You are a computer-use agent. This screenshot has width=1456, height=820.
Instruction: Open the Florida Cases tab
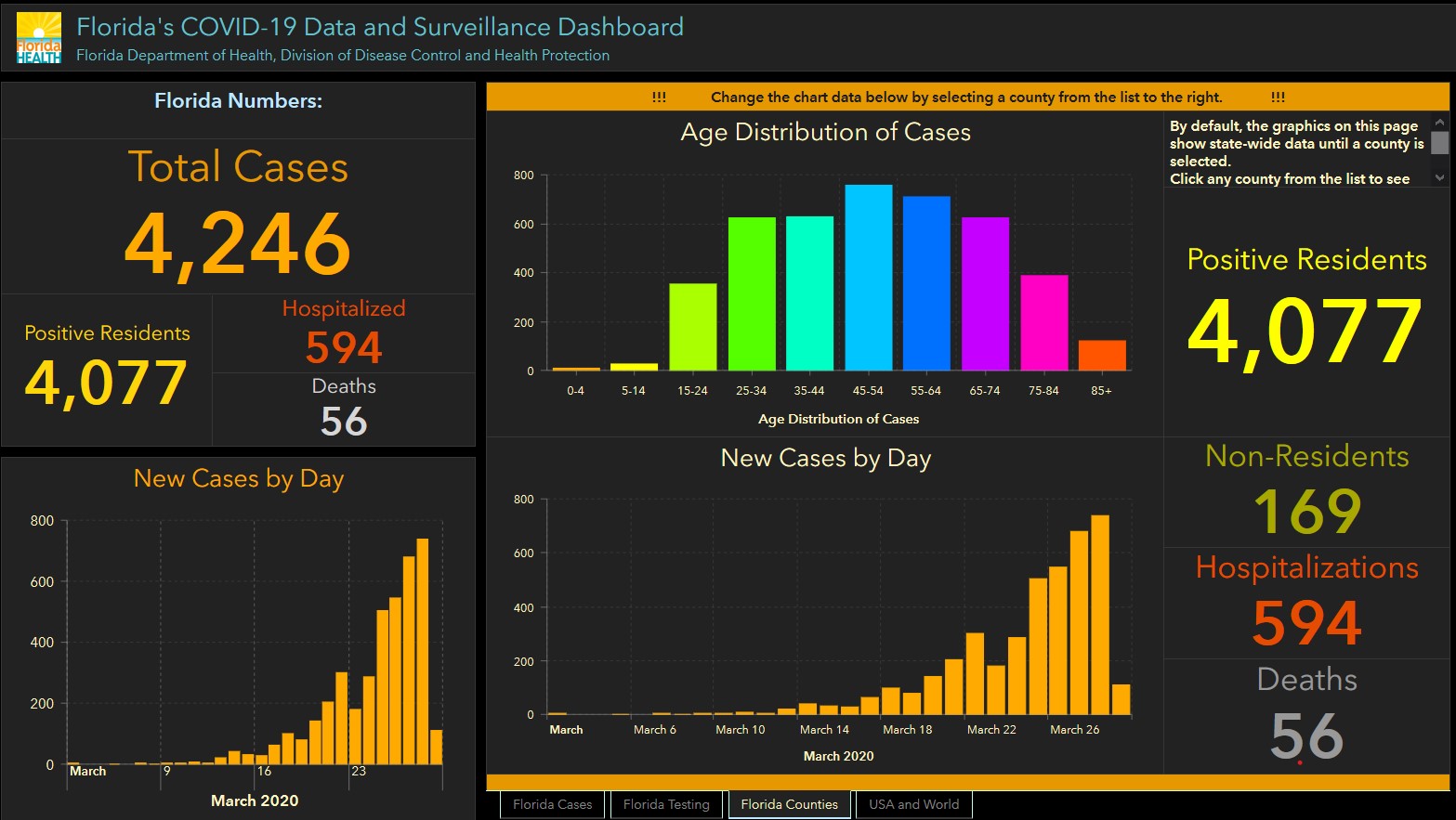[552, 804]
